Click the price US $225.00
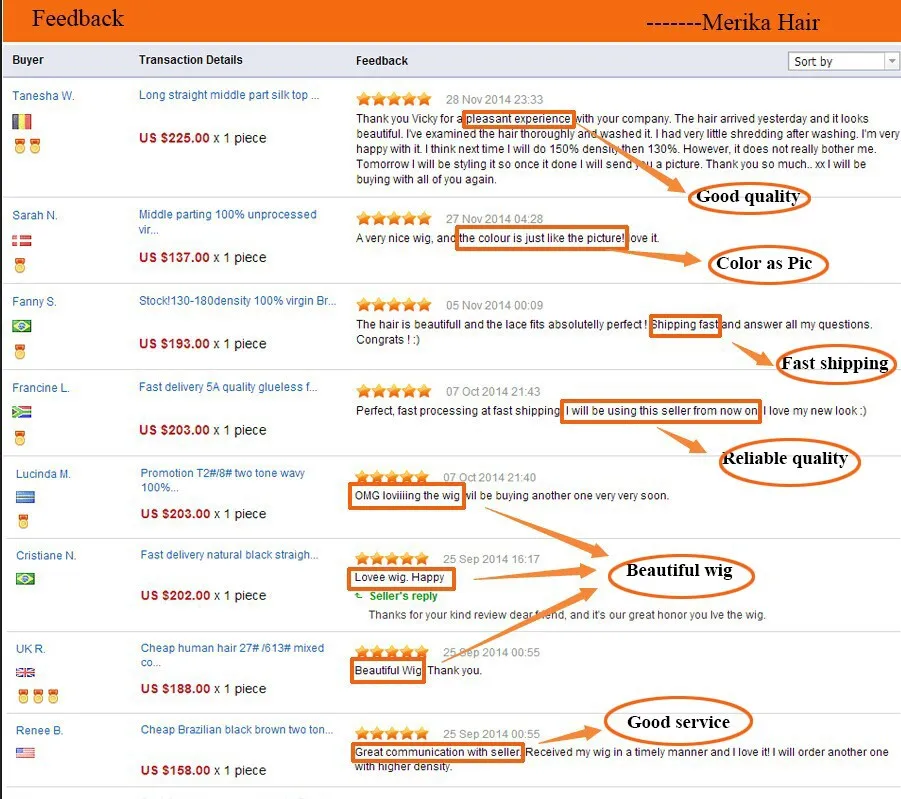The image size is (901, 799). [174, 138]
